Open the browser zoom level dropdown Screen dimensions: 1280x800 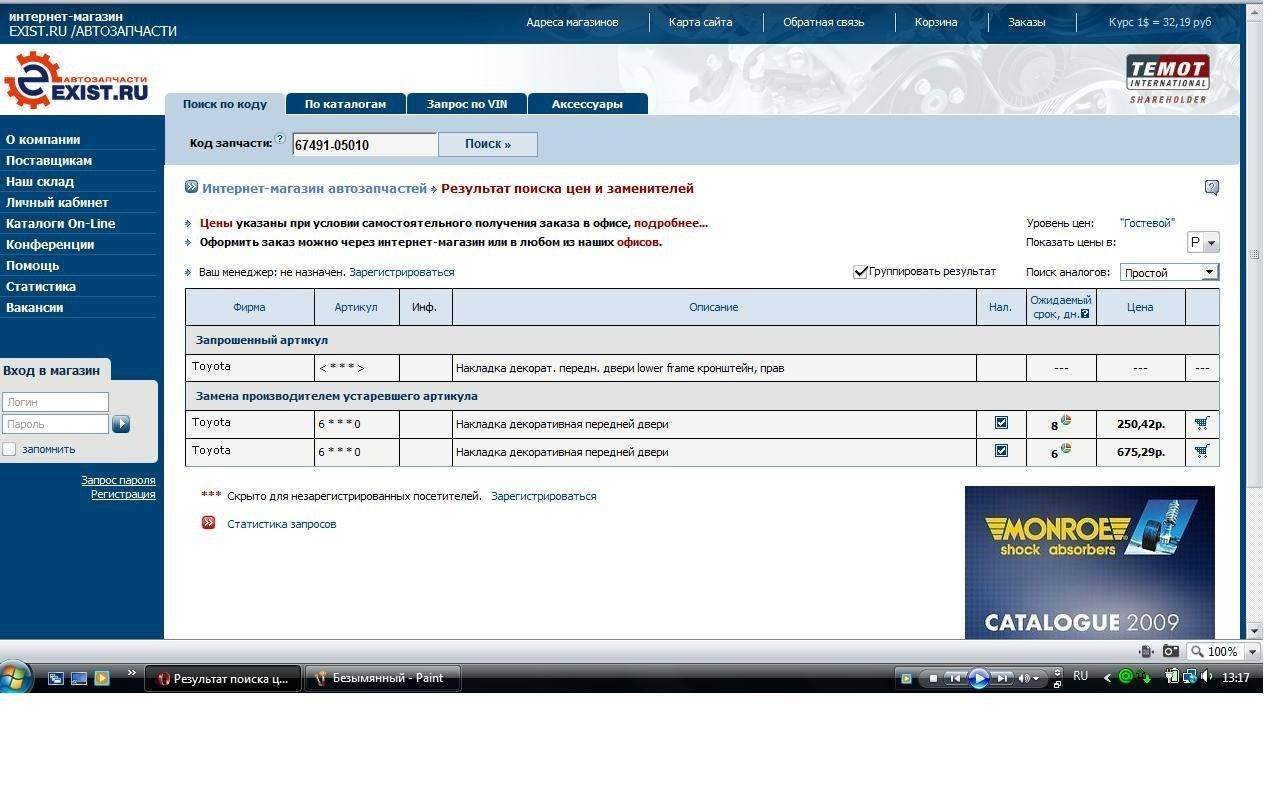[1251, 652]
